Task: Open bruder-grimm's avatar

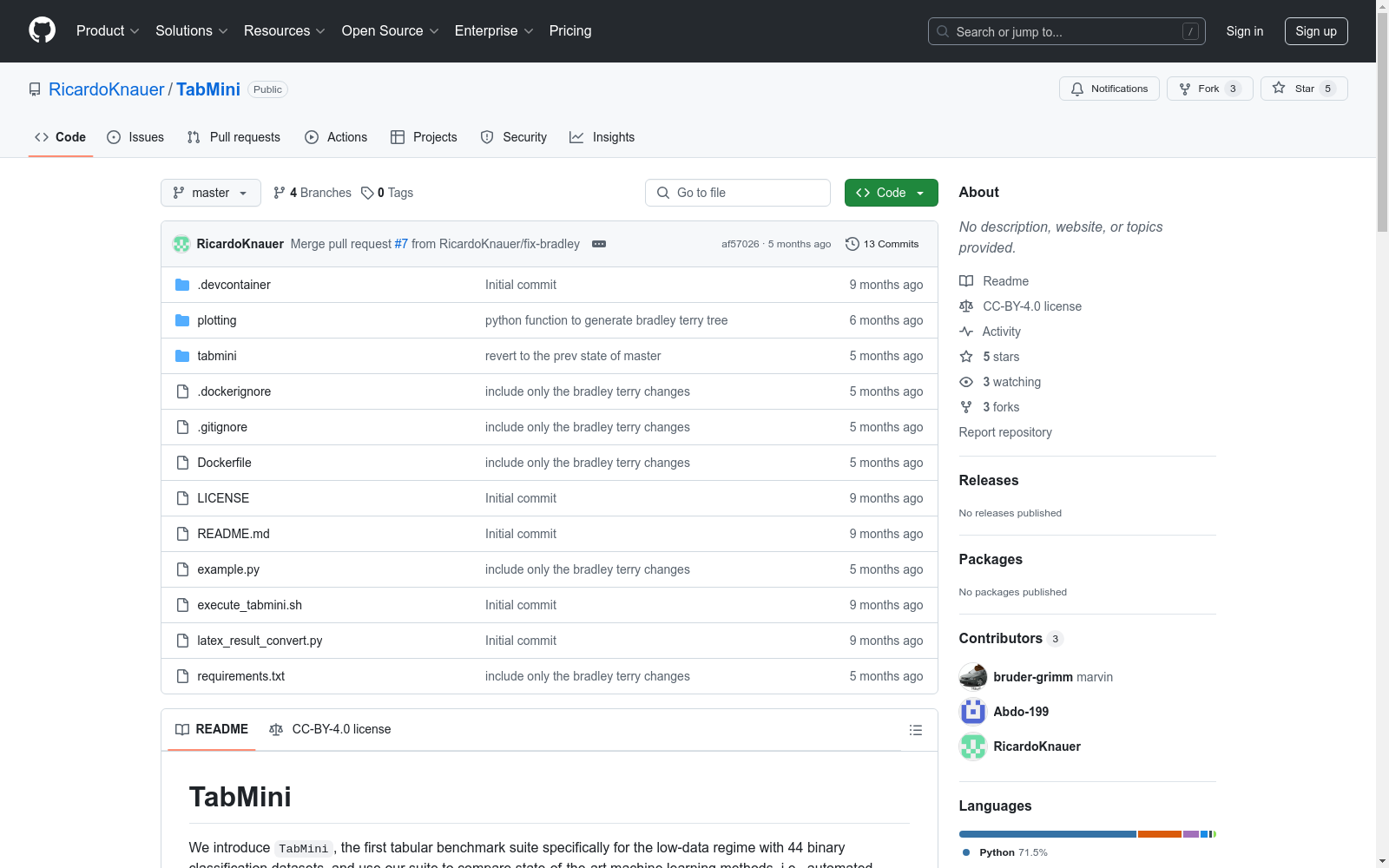Action: [973, 677]
